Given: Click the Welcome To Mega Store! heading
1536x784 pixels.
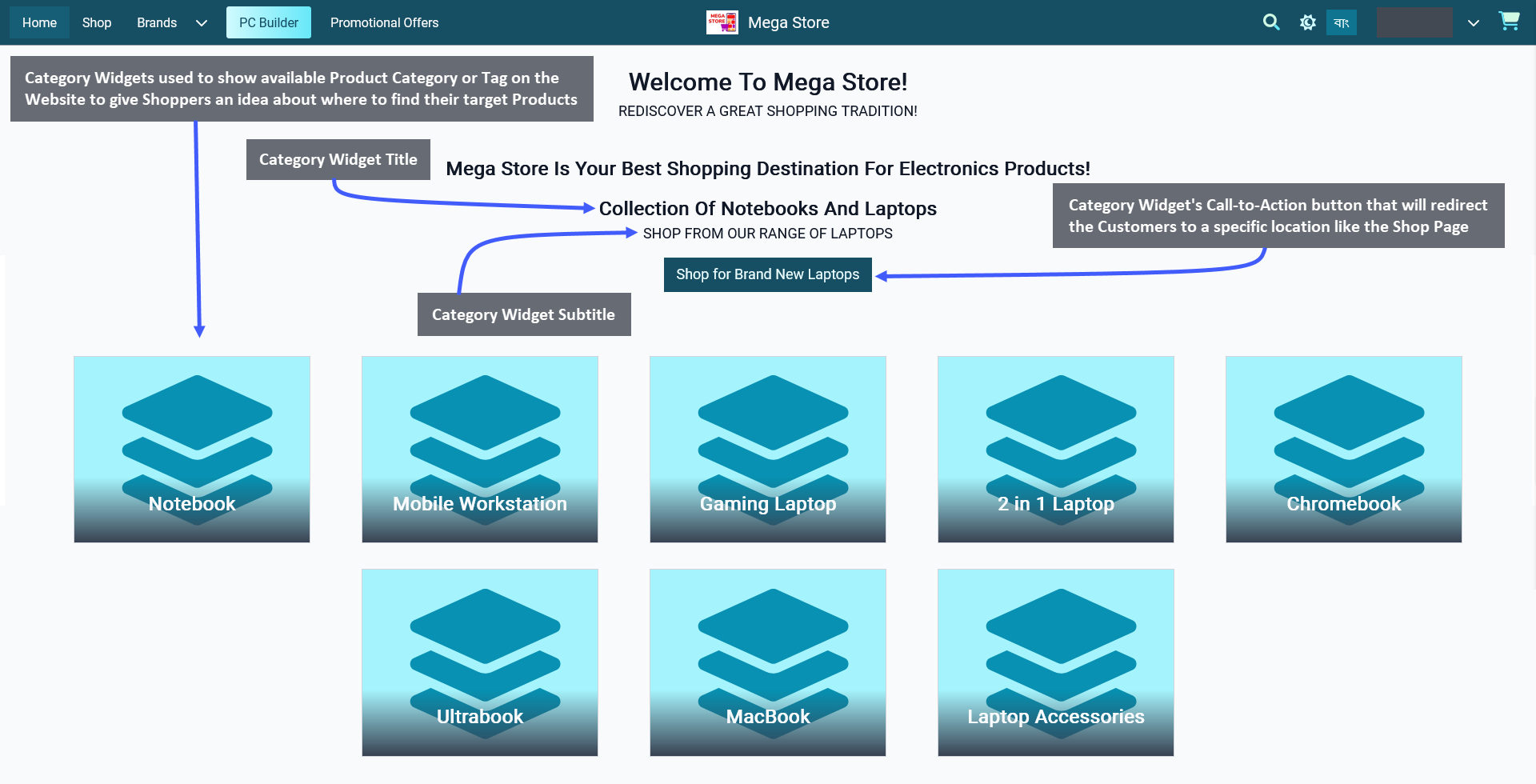Looking at the screenshot, I should pyautogui.click(x=768, y=82).
